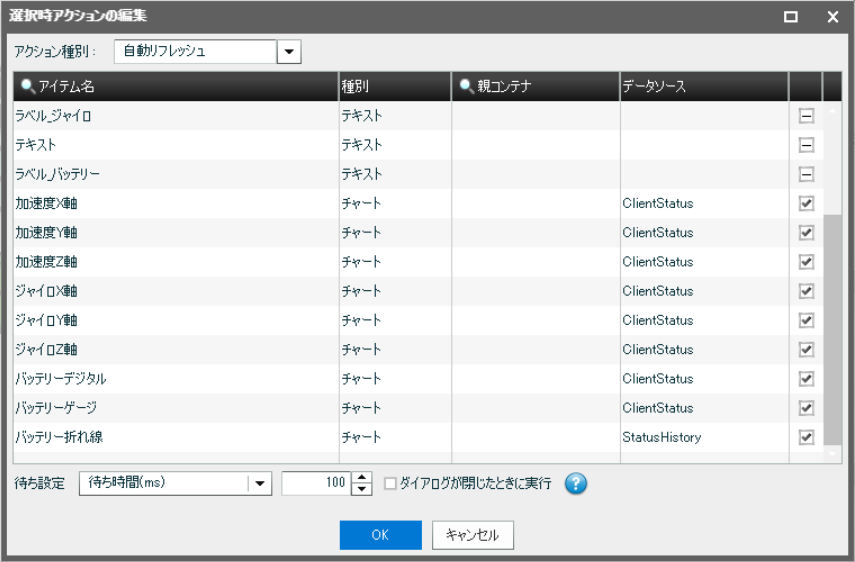The image size is (855, 562).
Task: Toggle minus box for テキスト row
Action: tap(806, 145)
